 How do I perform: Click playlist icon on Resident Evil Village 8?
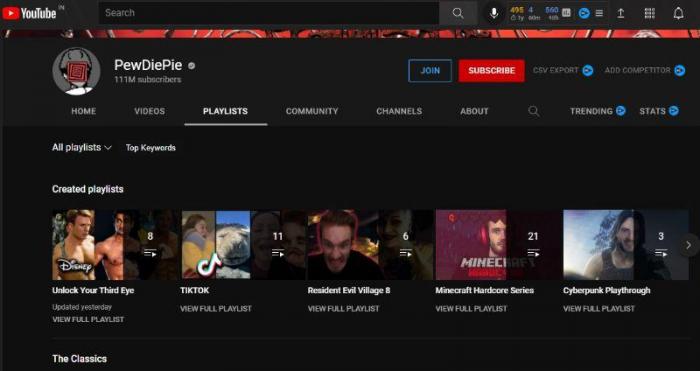coord(405,253)
